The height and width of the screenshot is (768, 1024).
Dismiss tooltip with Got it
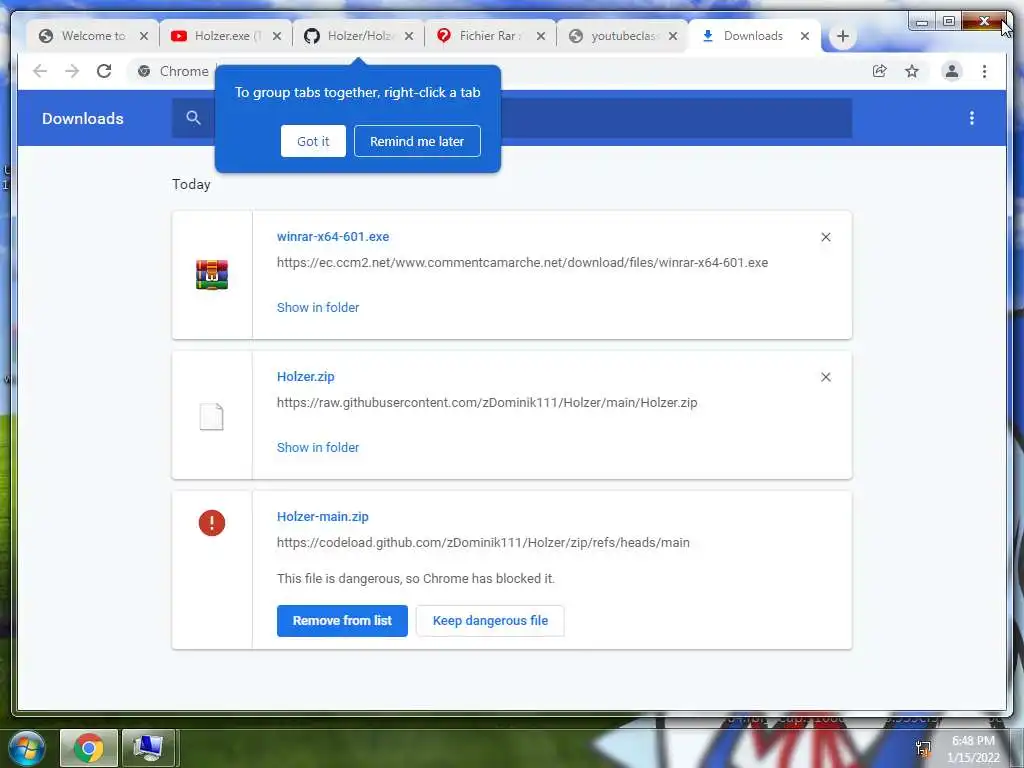[313, 141]
